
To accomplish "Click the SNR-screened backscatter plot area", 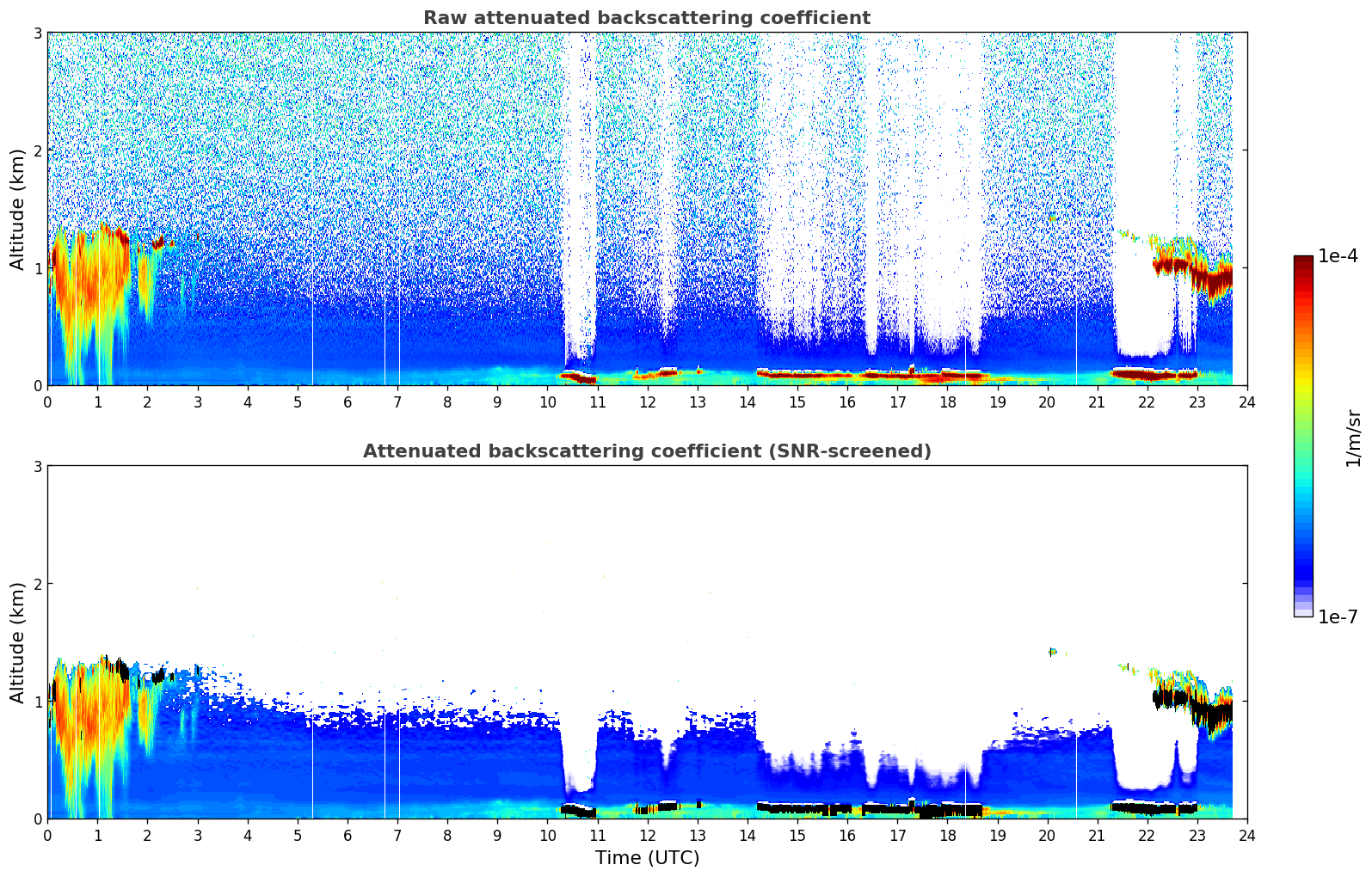I will (647, 642).
